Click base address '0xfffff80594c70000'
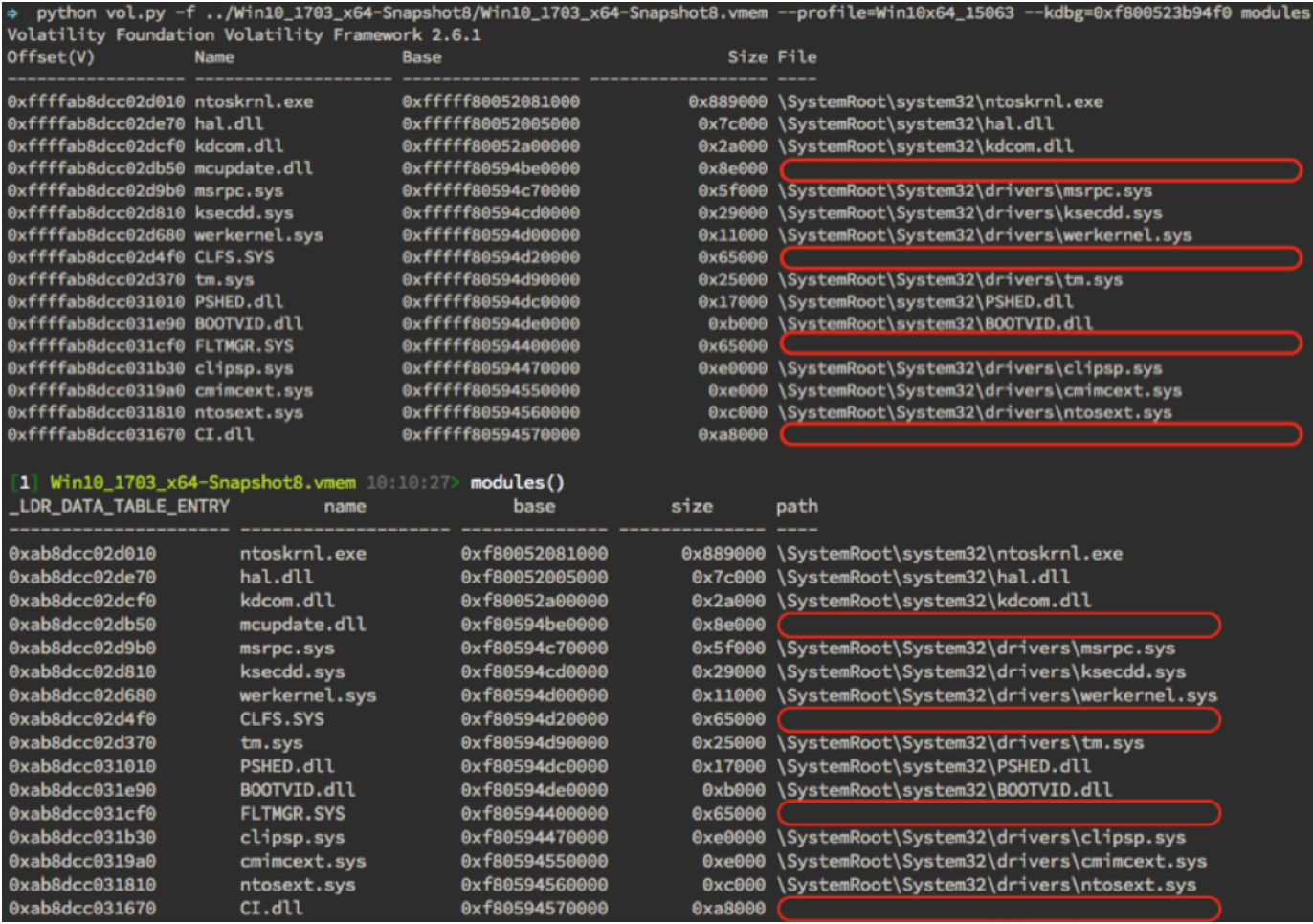 (x=491, y=190)
